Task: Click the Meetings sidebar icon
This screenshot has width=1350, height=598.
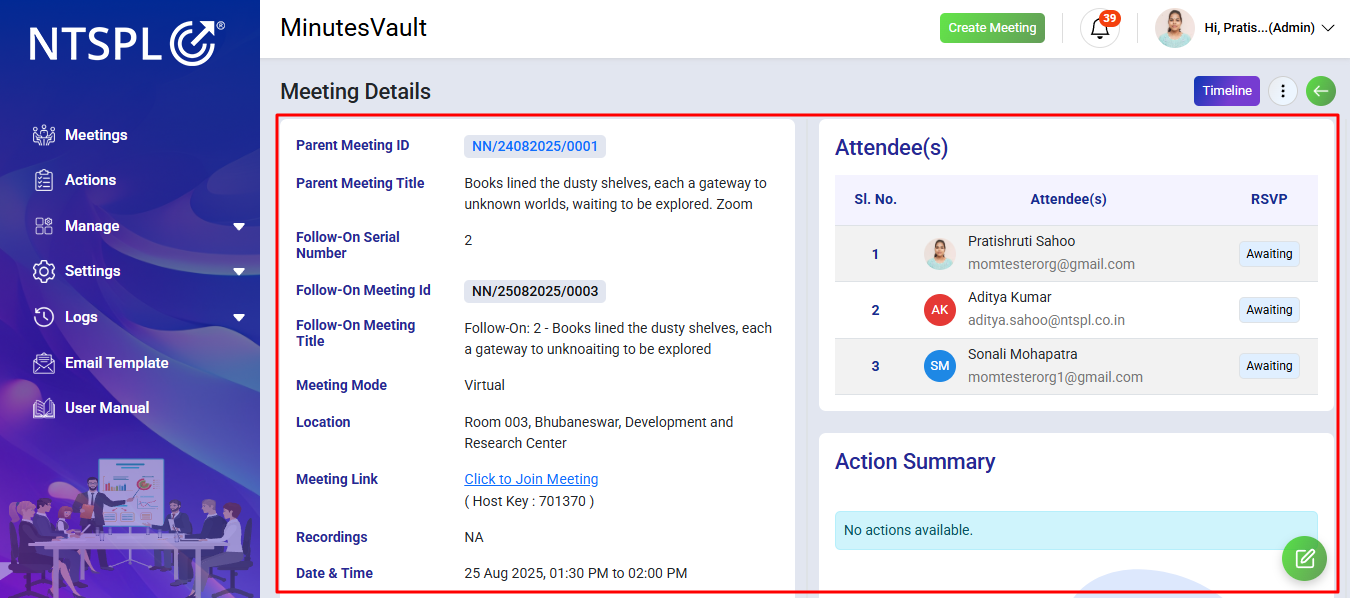Action: (44, 135)
